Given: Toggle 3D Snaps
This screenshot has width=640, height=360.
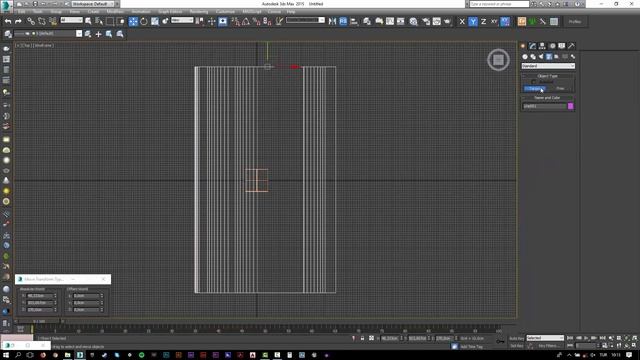Looking at the screenshot, I should coord(236,21).
